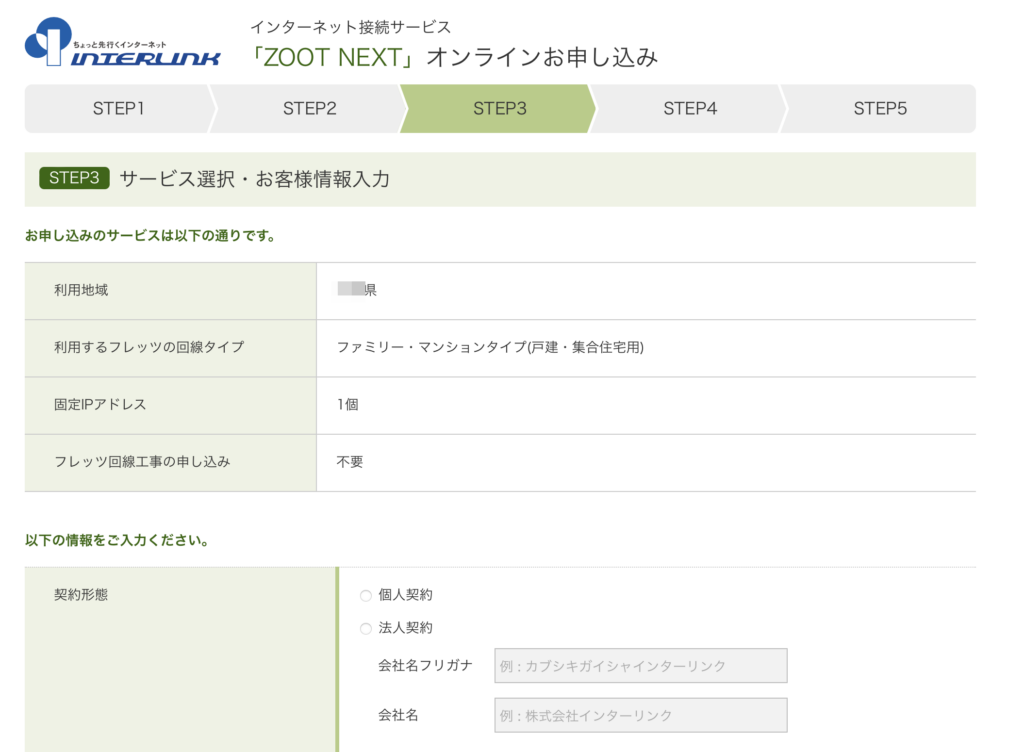Go to STEP5 in progress bar
This screenshot has height=752, width=1024.
click(x=880, y=108)
